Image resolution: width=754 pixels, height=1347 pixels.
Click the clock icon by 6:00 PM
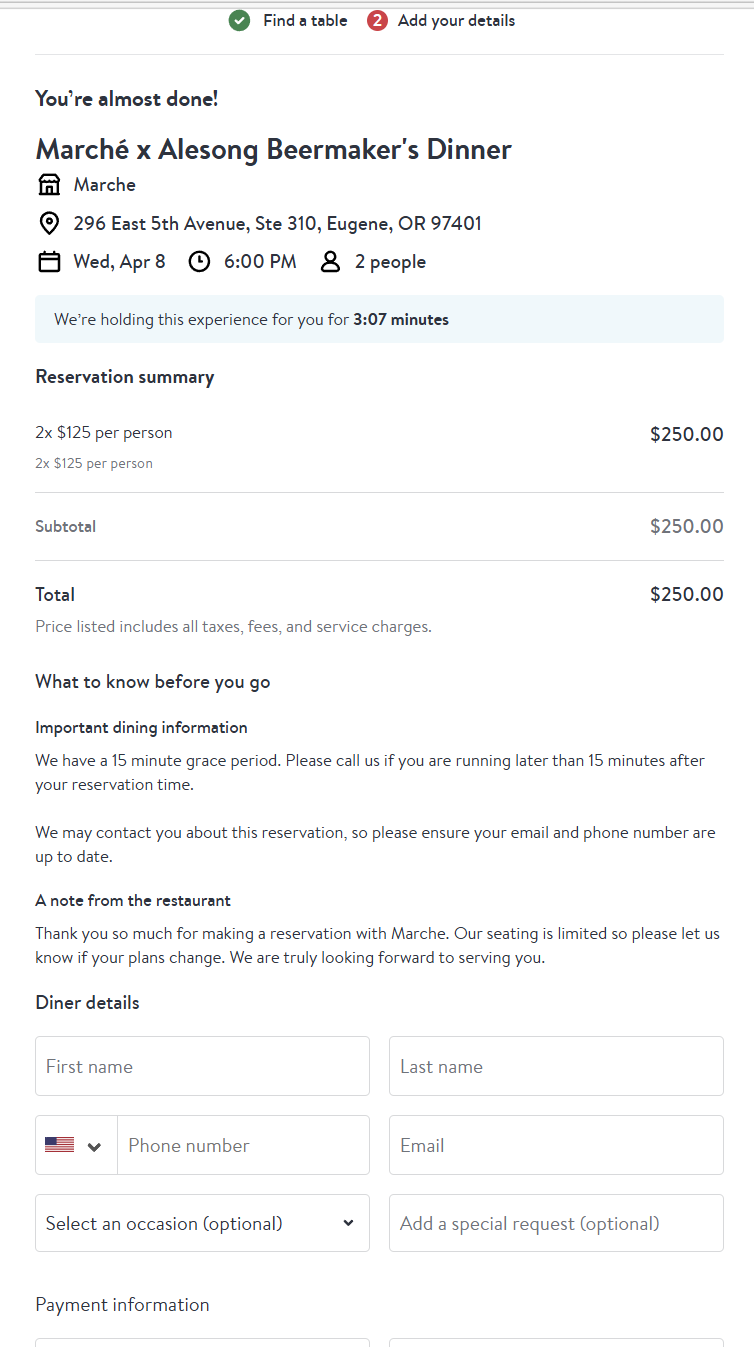[x=200, y=262]
